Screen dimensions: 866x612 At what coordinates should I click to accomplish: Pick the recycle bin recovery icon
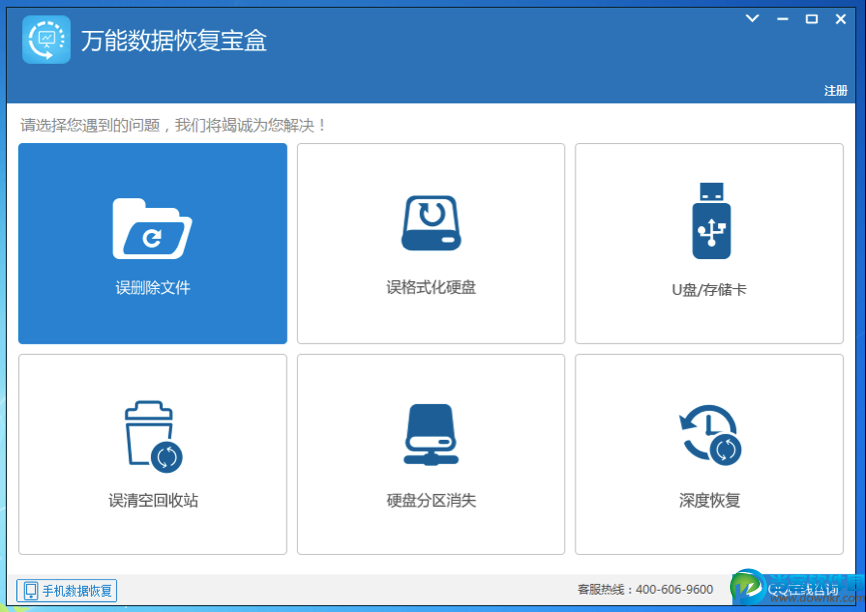point(153,436)
